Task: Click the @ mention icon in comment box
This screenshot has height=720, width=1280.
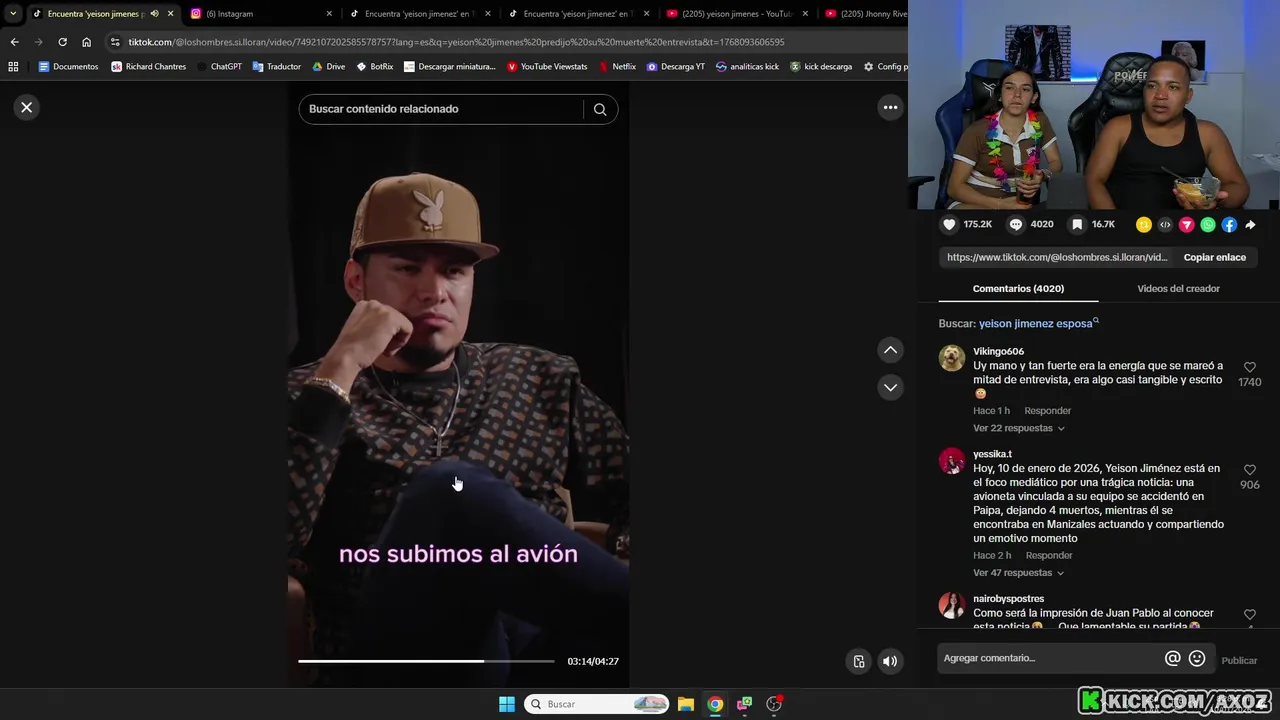Action: (1172, 658)
